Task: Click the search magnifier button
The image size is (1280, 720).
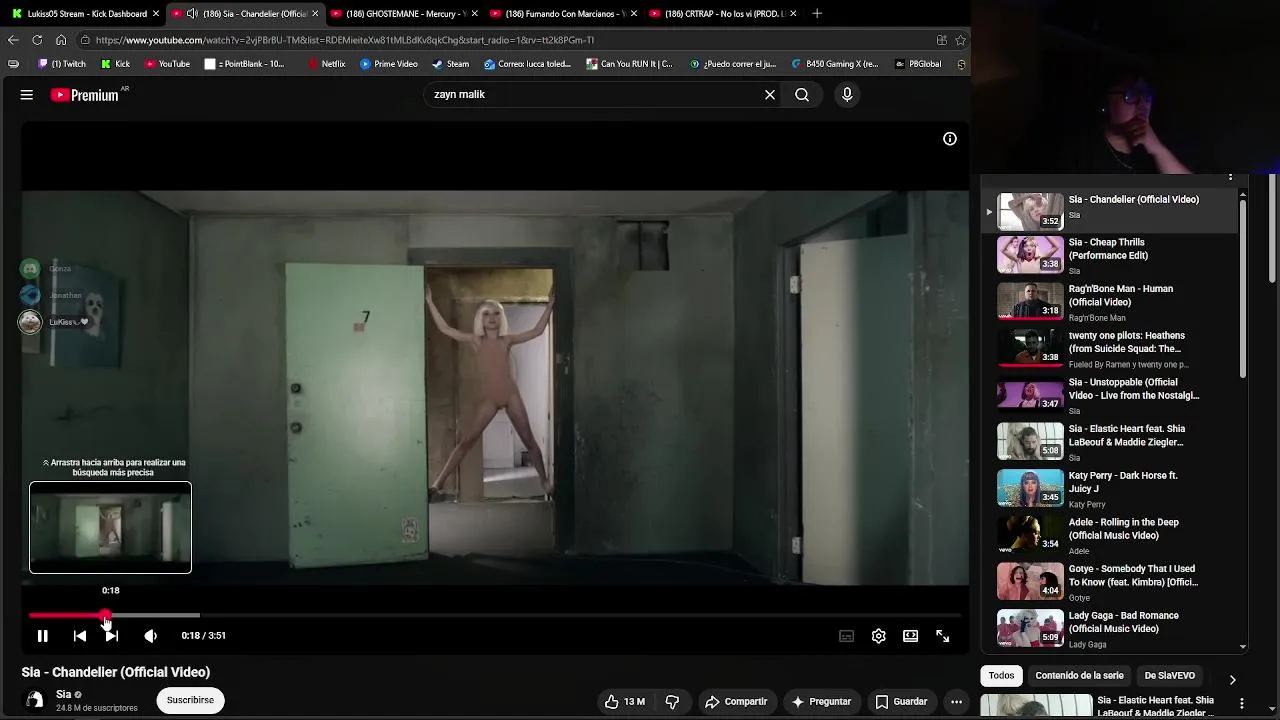Action: 802,95
